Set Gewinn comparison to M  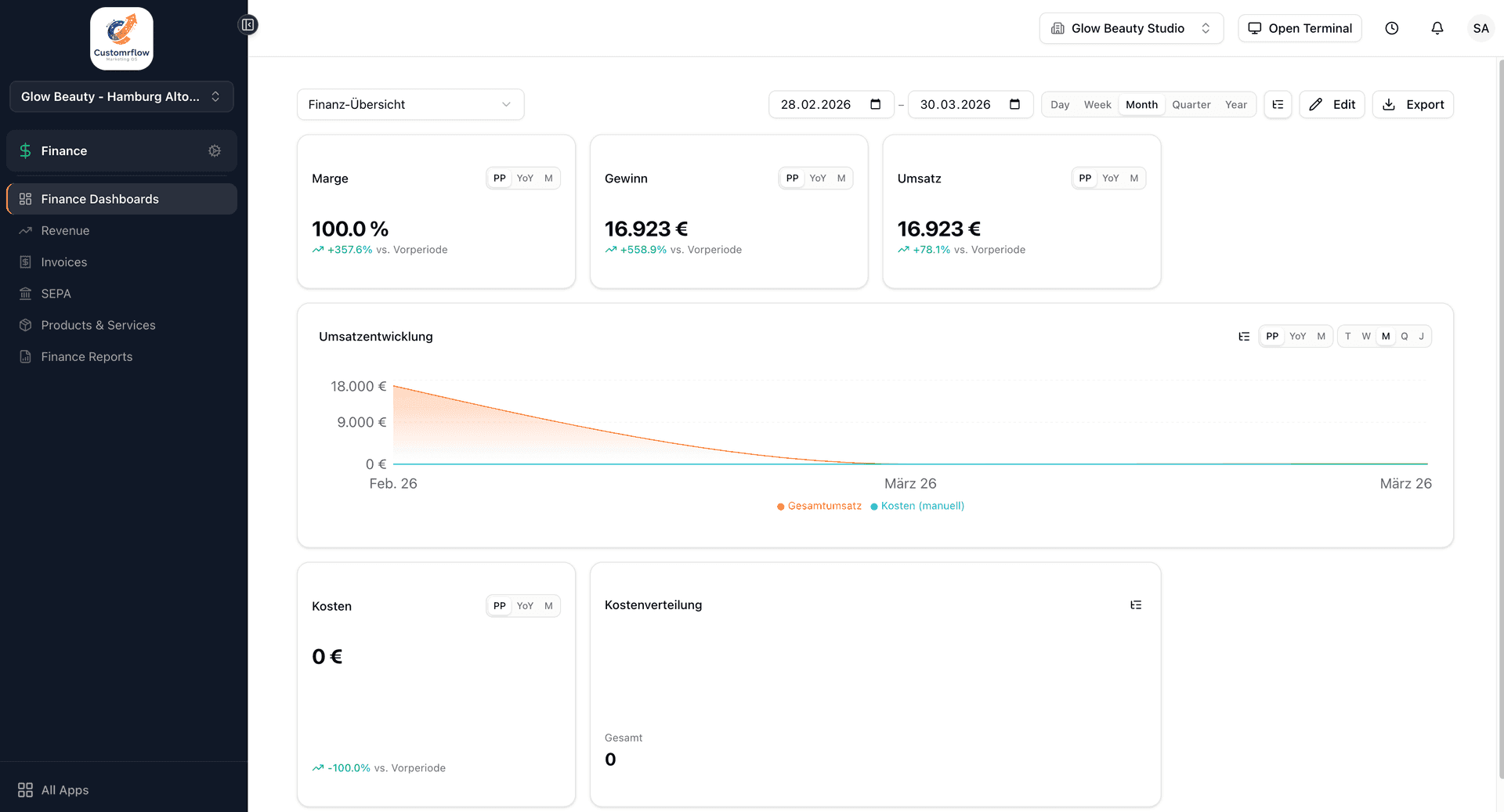pyautogui.click(x=841, y=179)
